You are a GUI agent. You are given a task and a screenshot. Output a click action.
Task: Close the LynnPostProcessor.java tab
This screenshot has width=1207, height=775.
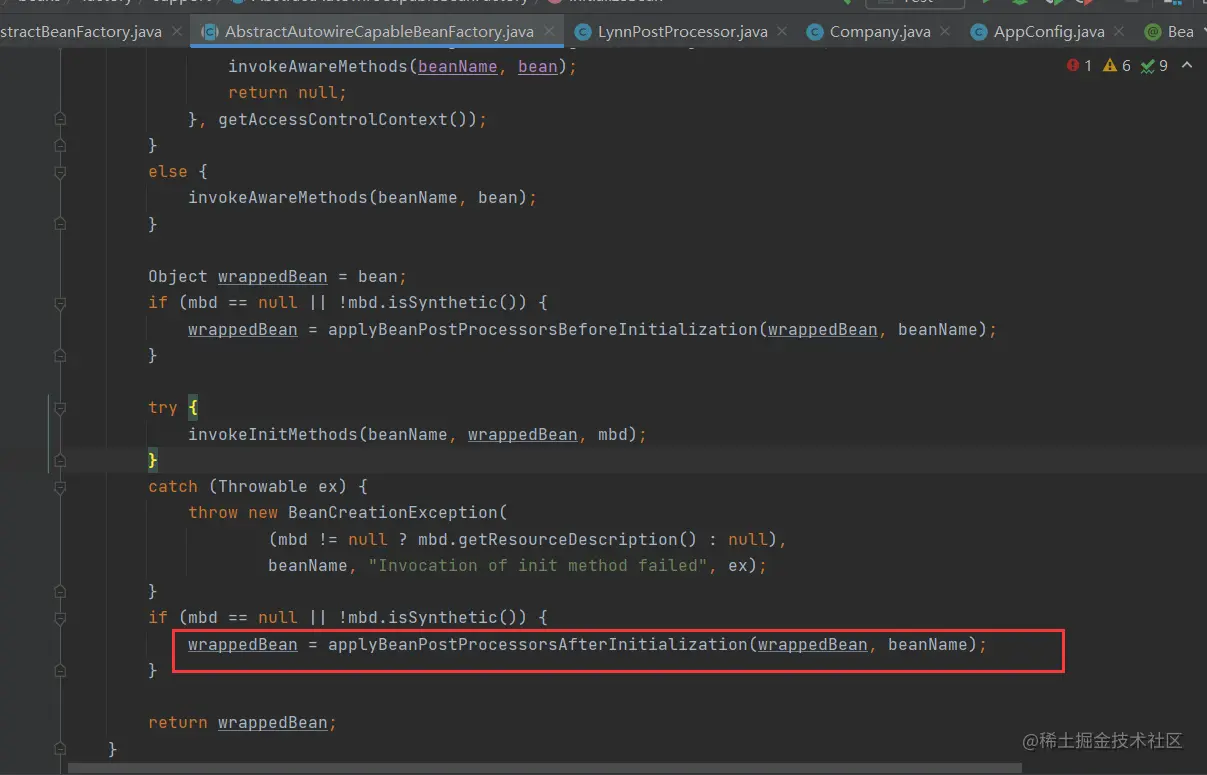[x=783, y=32]
